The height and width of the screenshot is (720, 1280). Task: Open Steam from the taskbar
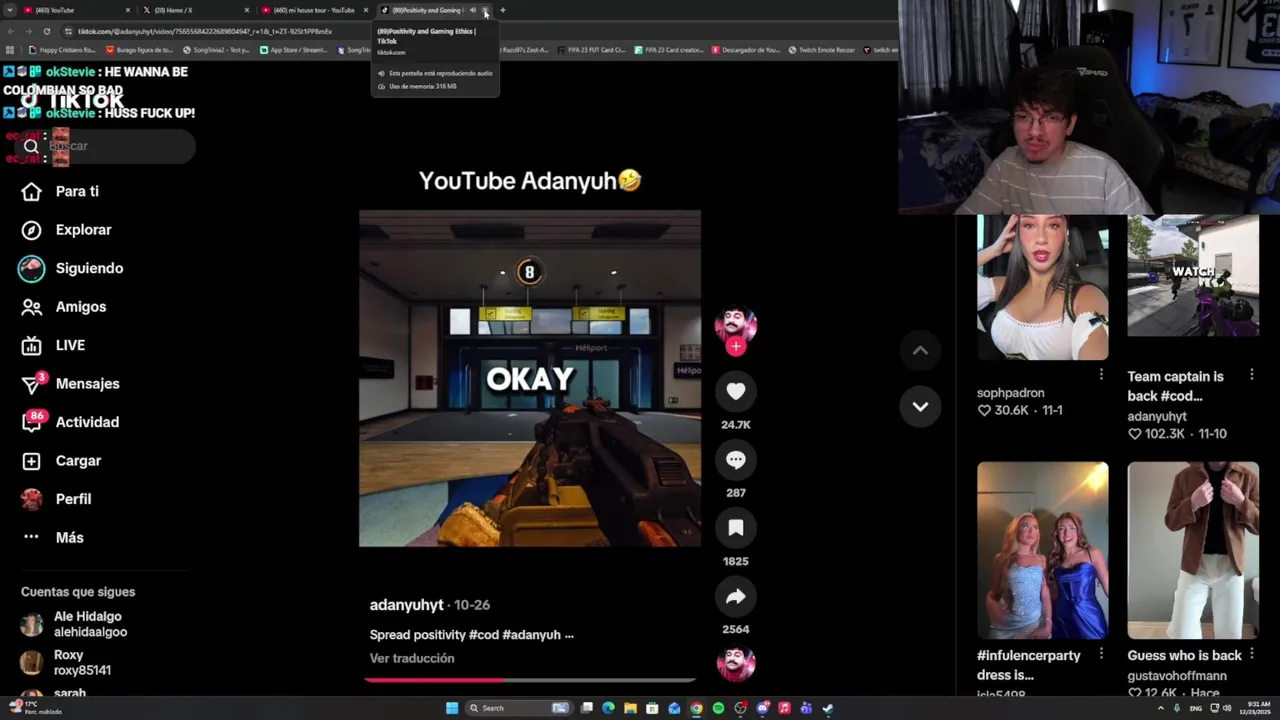(x=828, y=708)
